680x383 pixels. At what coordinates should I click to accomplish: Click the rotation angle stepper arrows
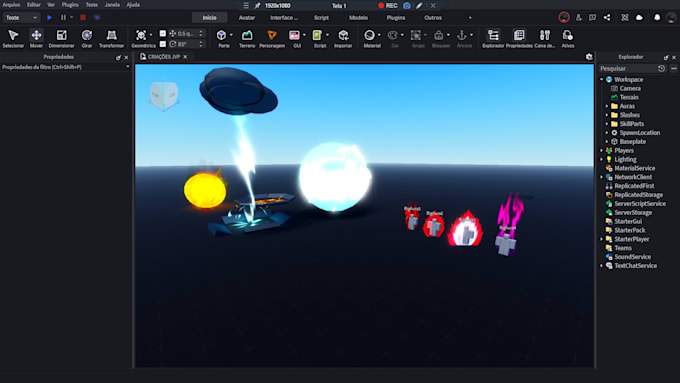point(201,44)
